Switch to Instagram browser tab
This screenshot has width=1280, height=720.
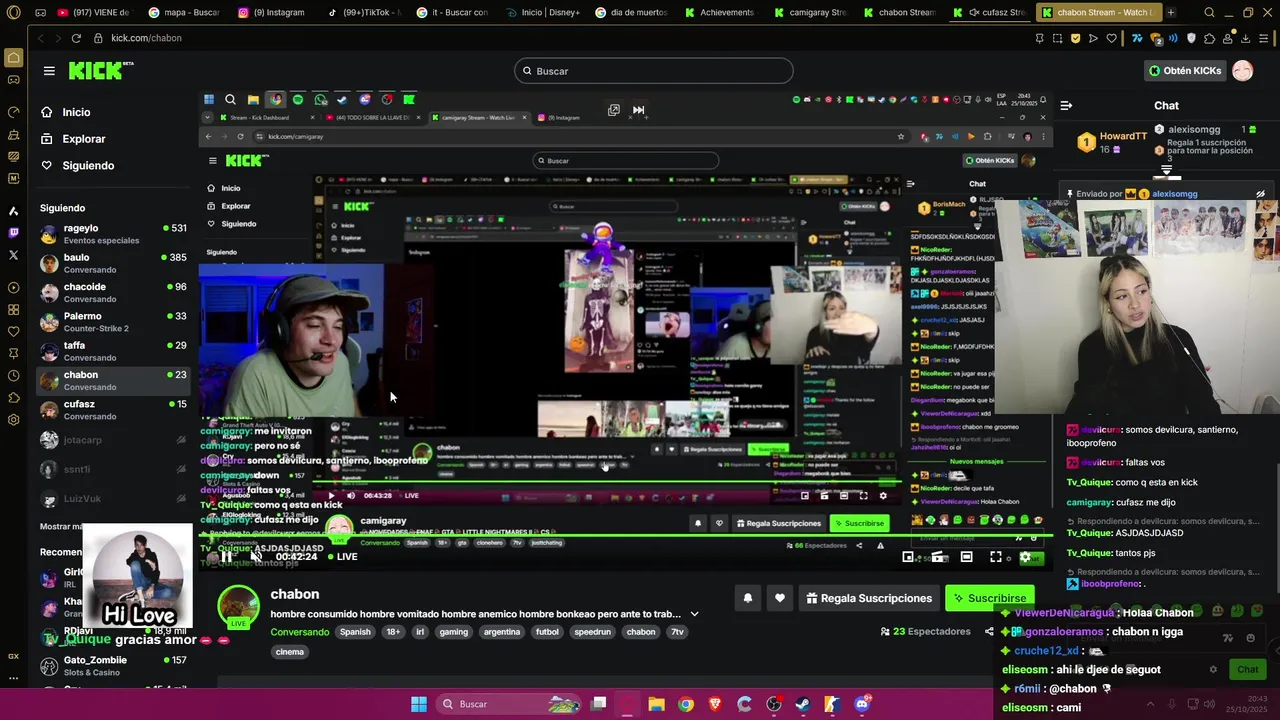(x=271, y=12)
